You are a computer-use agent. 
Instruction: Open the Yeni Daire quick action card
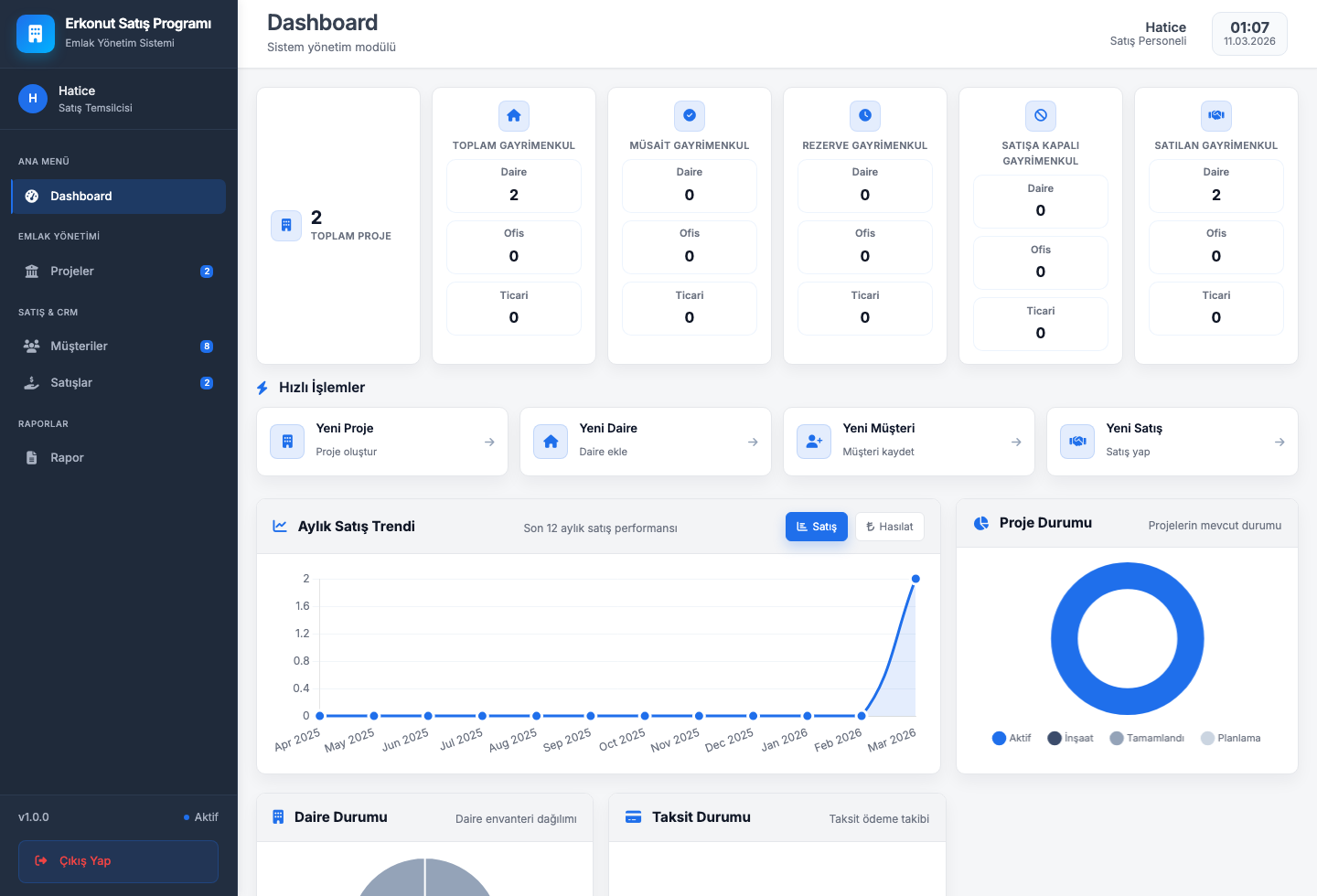[645, 442]
